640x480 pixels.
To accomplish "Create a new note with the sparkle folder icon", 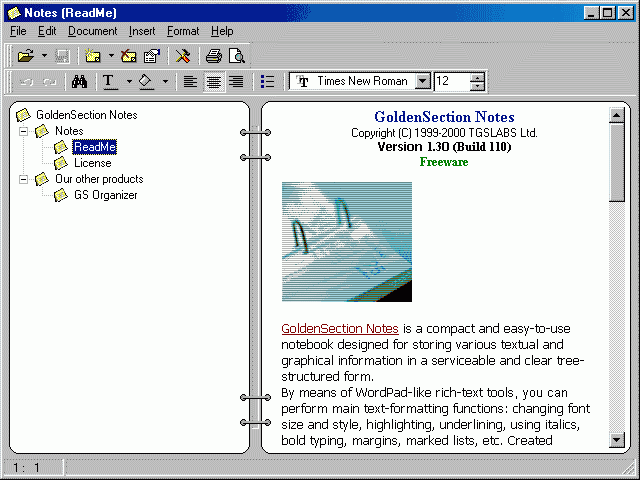I will (93, 56).
